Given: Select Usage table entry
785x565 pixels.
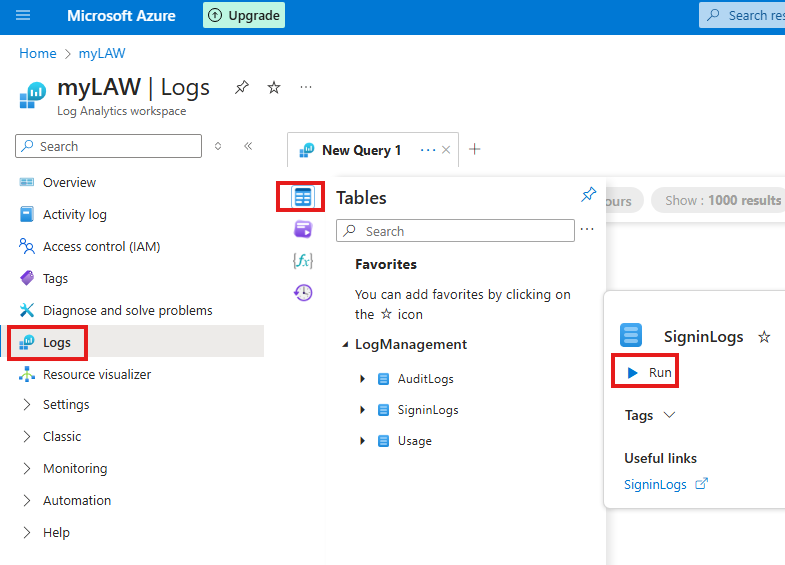Looking at the screenshot, I should [414, 441].
